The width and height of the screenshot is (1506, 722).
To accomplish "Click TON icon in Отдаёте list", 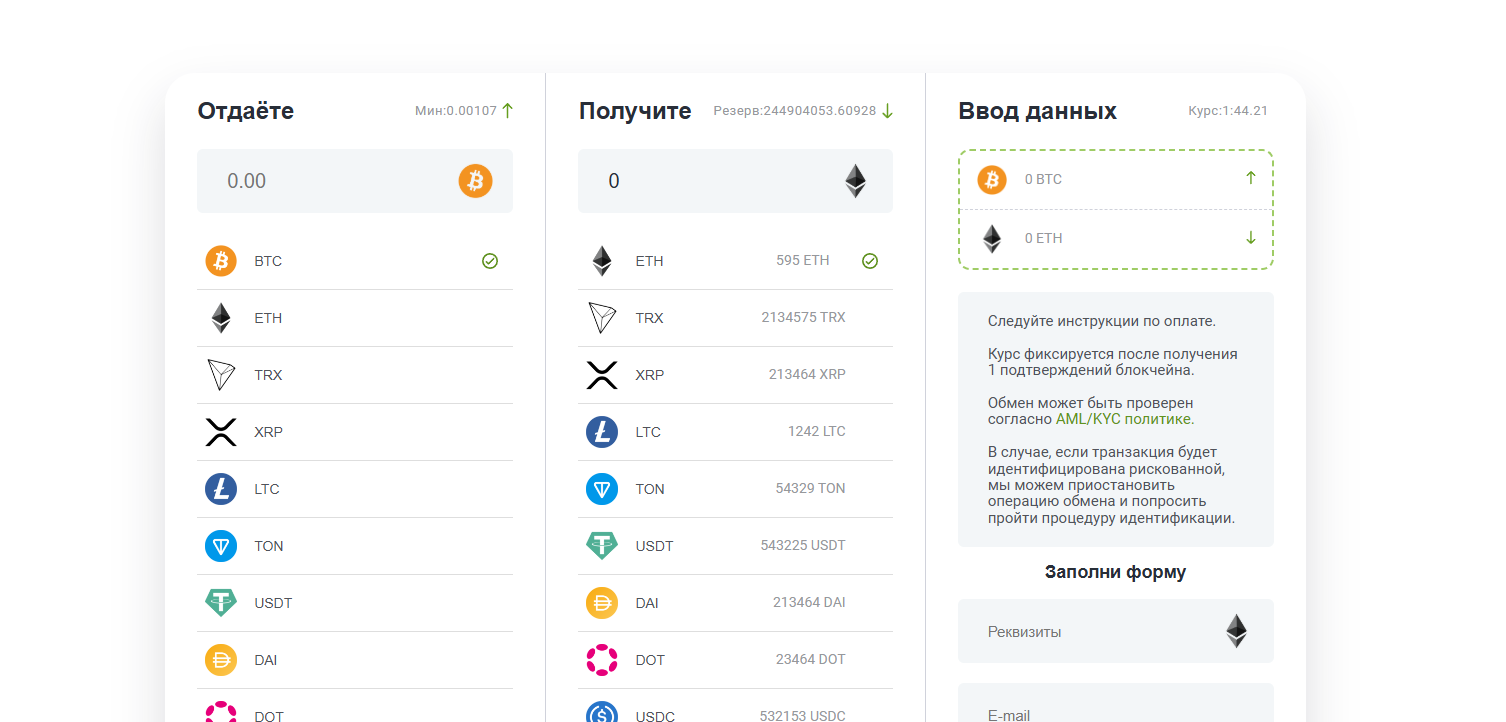I will pos(221,546).
